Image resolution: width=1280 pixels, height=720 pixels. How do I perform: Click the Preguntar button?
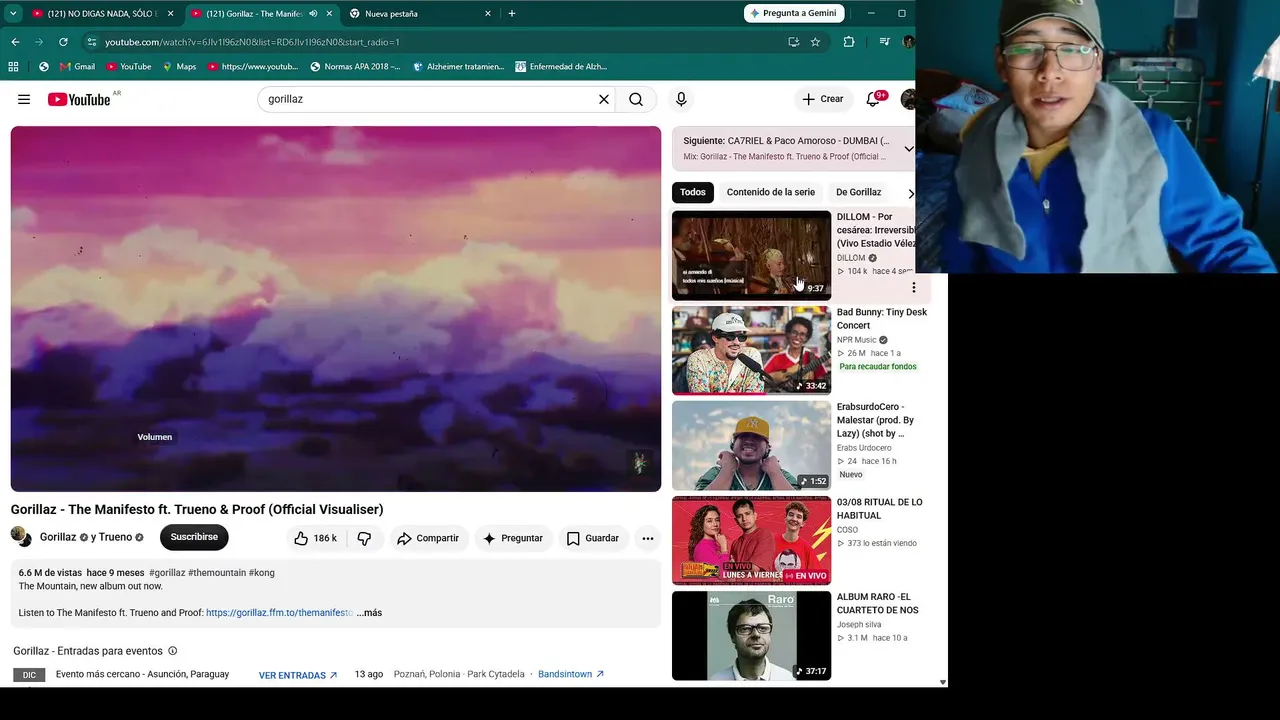[513, 538]
